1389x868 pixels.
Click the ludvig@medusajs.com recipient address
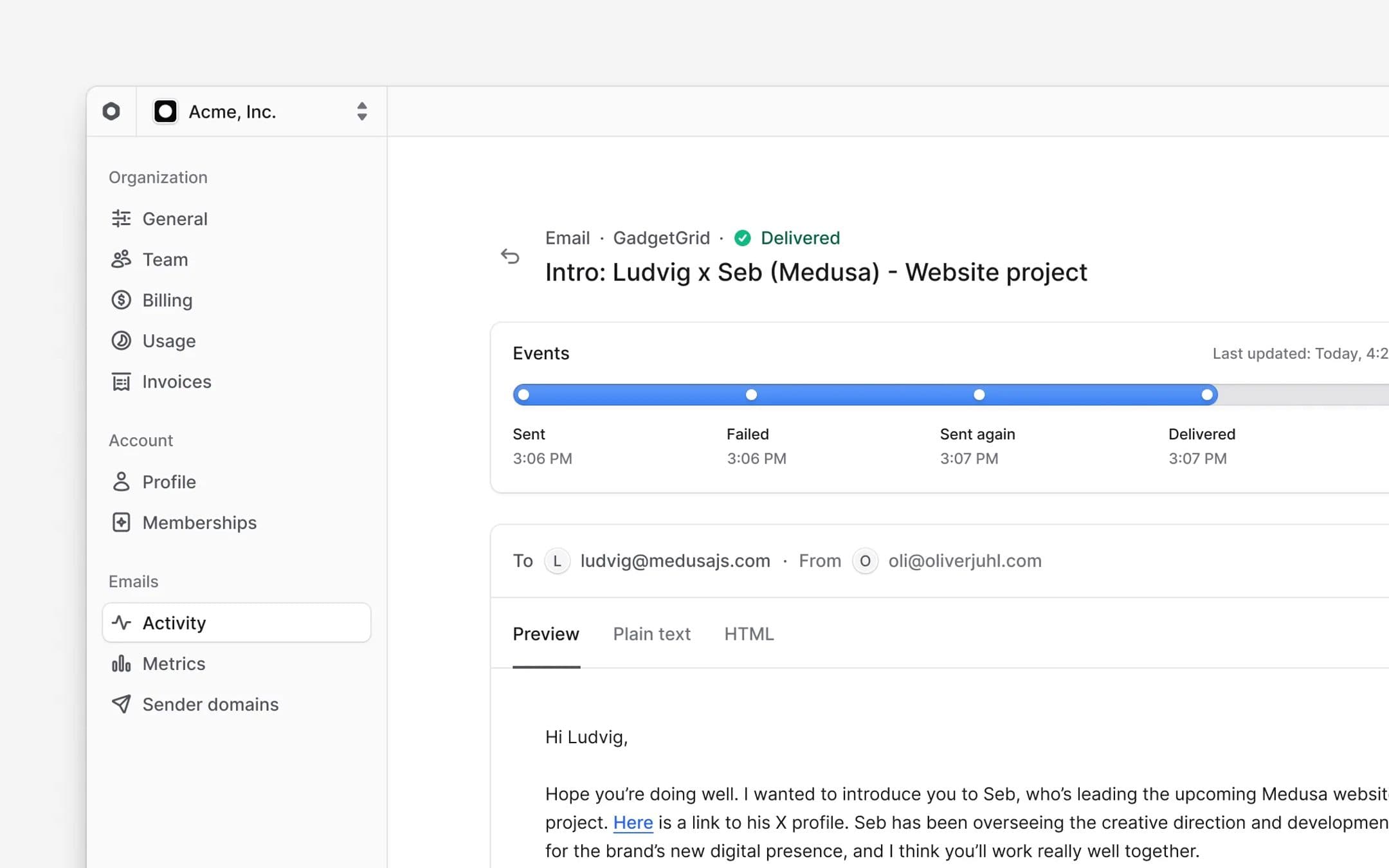tap(675, 561)
